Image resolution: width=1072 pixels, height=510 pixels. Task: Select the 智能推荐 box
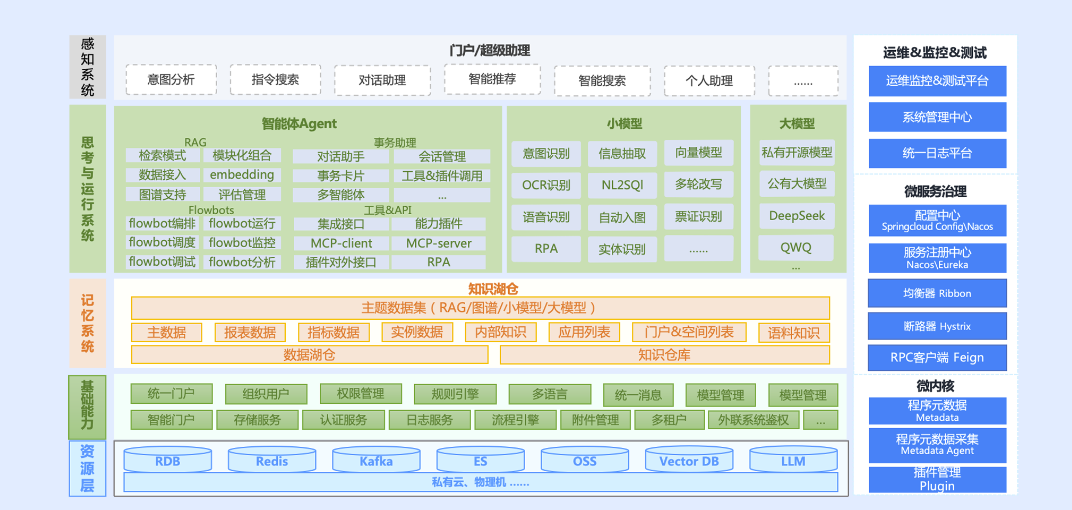492,79
